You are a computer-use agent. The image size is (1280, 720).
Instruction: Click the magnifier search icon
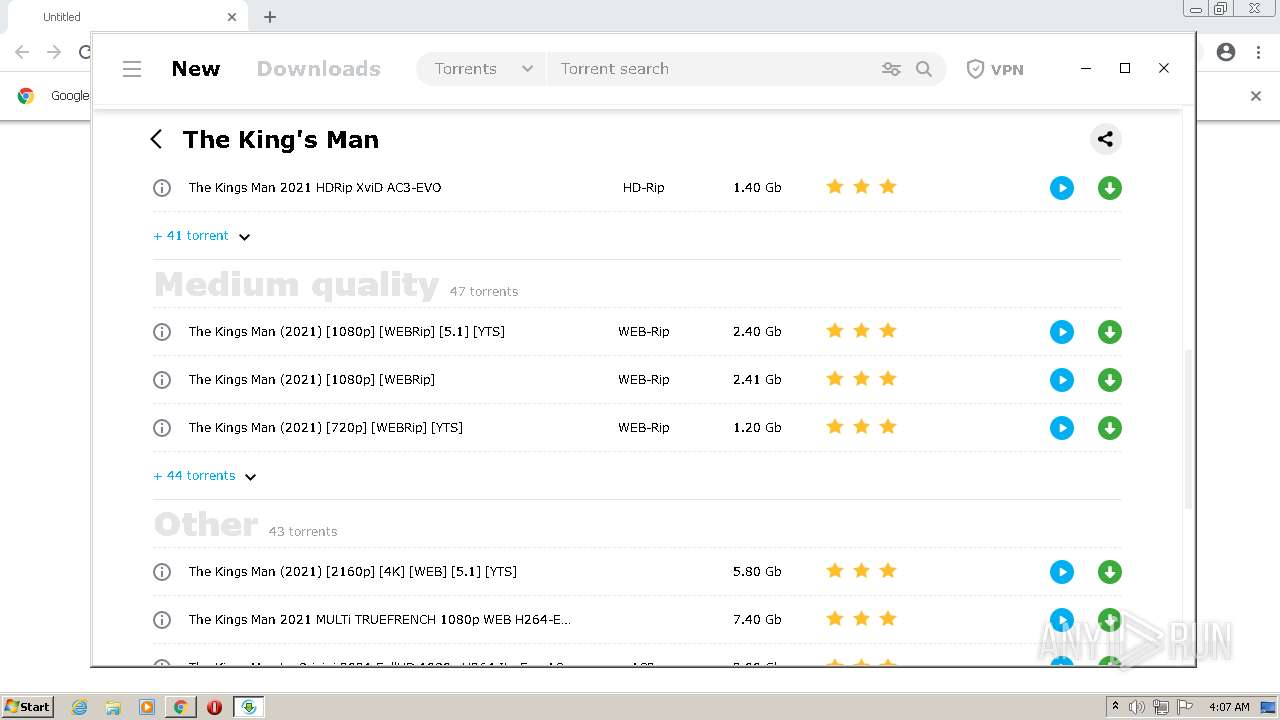[924, 69]
